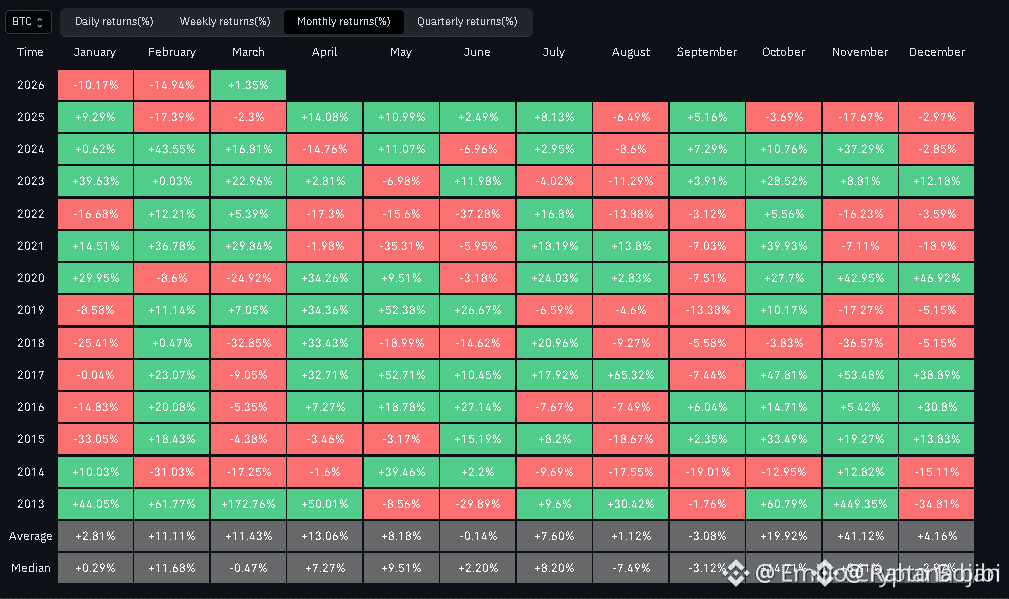This screenshot has width=1009, height=599.
Task: Click the +39.93% October 2021 cell
Action: coord(784,246)
